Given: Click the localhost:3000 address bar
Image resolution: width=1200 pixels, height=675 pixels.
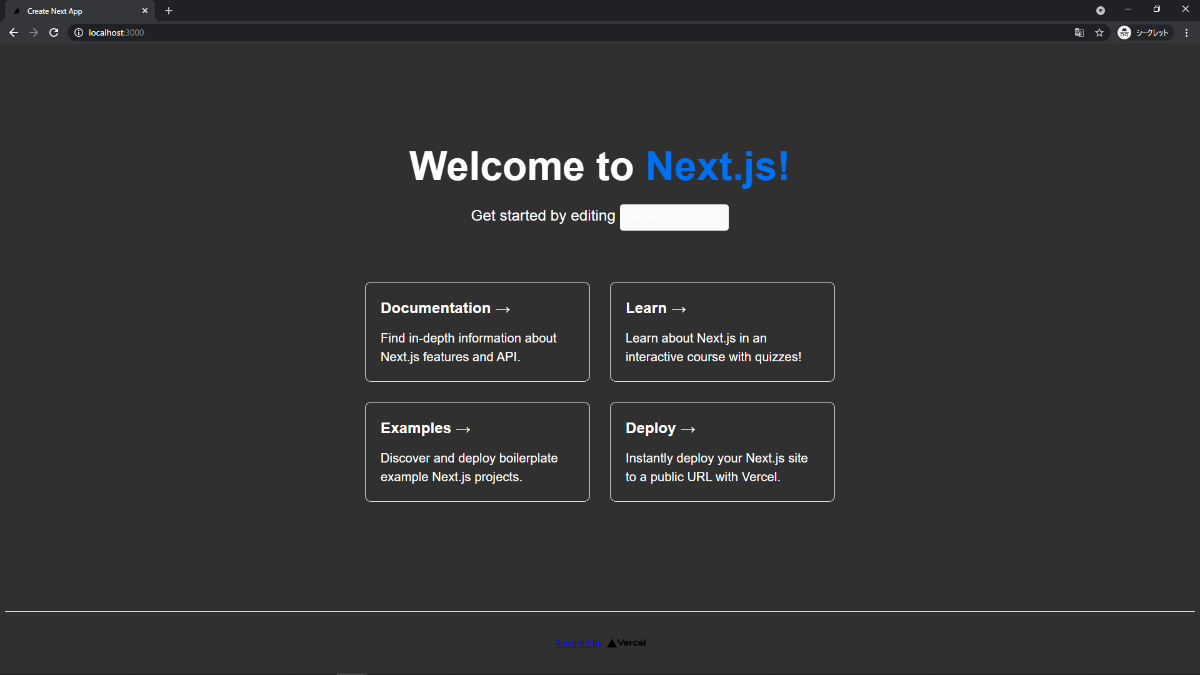Looking at the screenshot, I should [570, 33].
